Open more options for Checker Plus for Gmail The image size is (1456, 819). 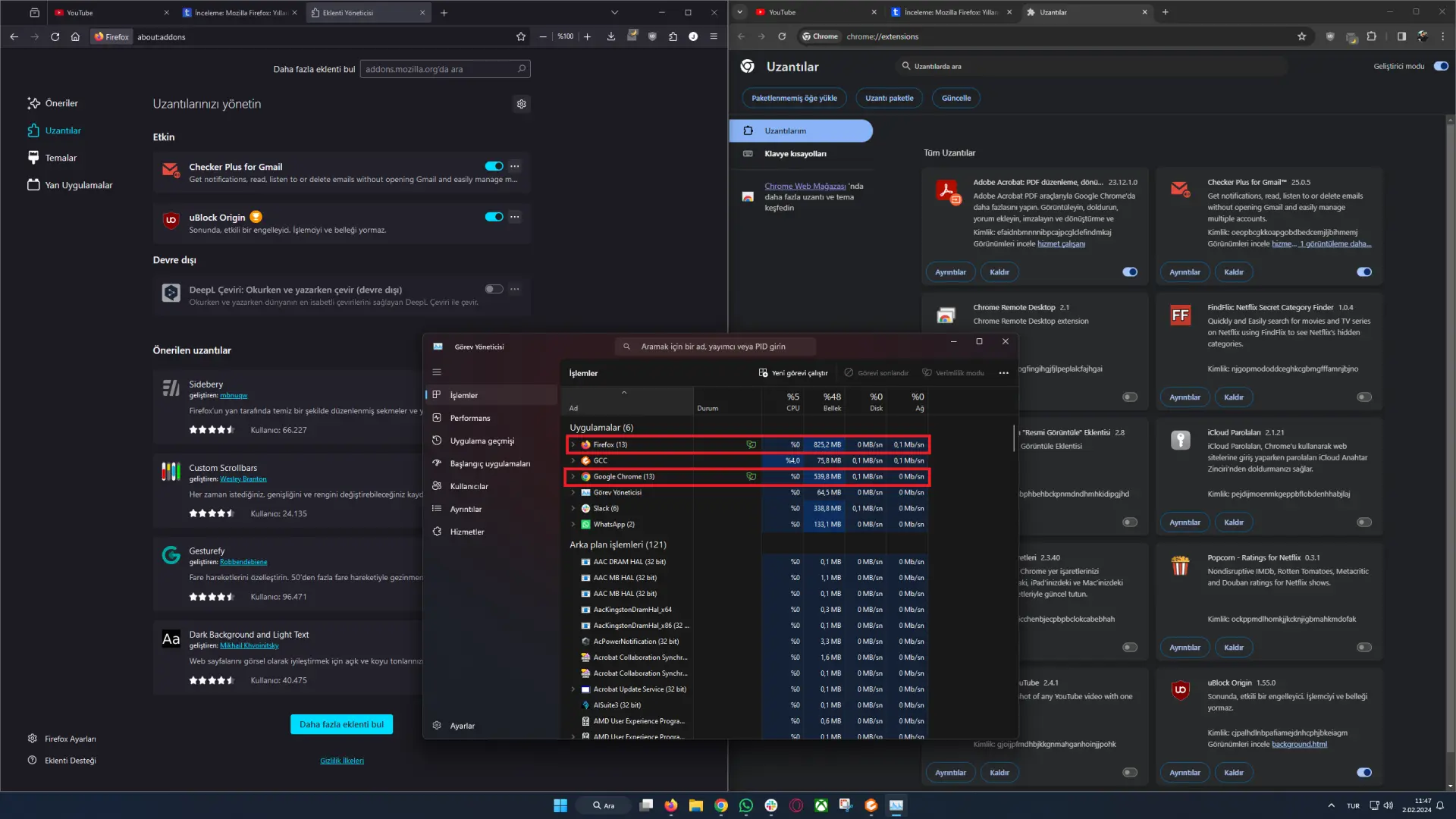tap(515, 166)
